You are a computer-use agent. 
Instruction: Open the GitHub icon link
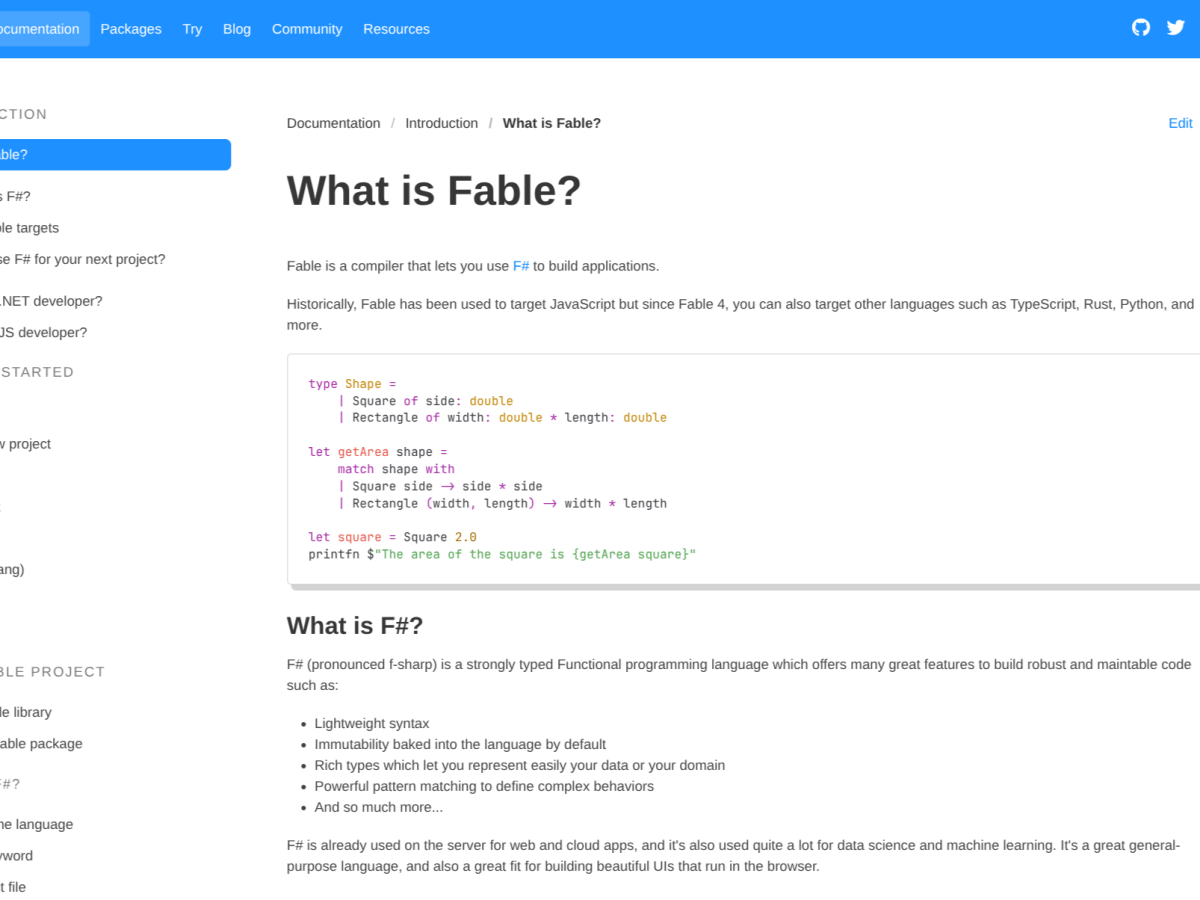tap(1141, 28)
